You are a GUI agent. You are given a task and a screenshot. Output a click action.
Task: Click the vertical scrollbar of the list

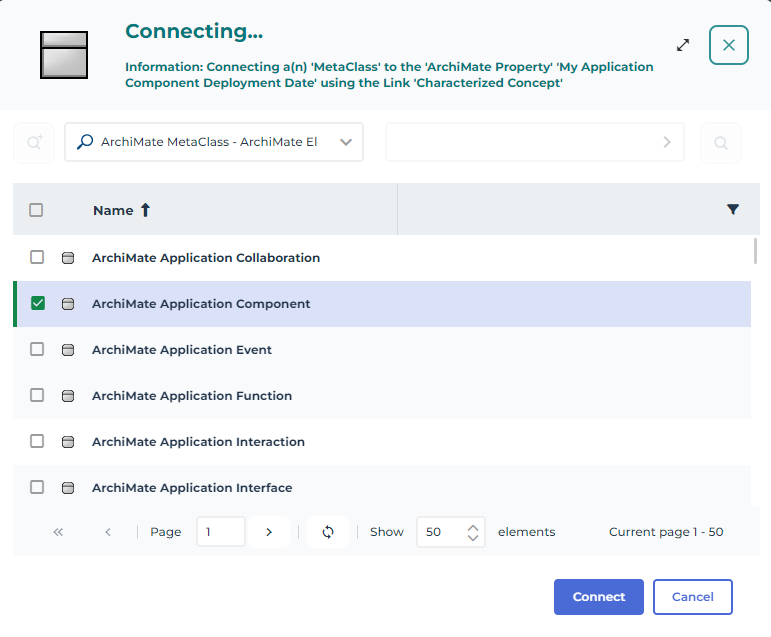(755, 250)
